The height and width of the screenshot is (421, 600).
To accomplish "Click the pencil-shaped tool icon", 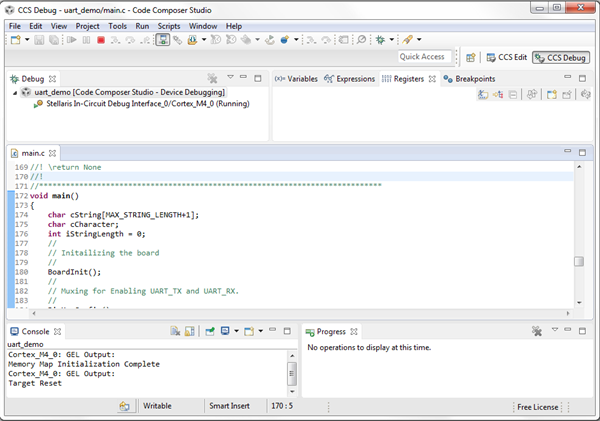I will 408,40.
